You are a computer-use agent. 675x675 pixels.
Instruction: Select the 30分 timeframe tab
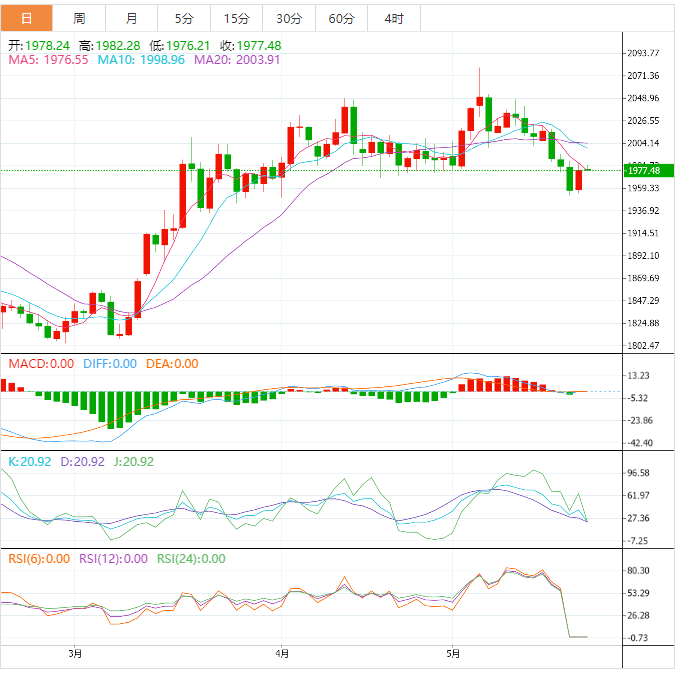pos(288,18)
